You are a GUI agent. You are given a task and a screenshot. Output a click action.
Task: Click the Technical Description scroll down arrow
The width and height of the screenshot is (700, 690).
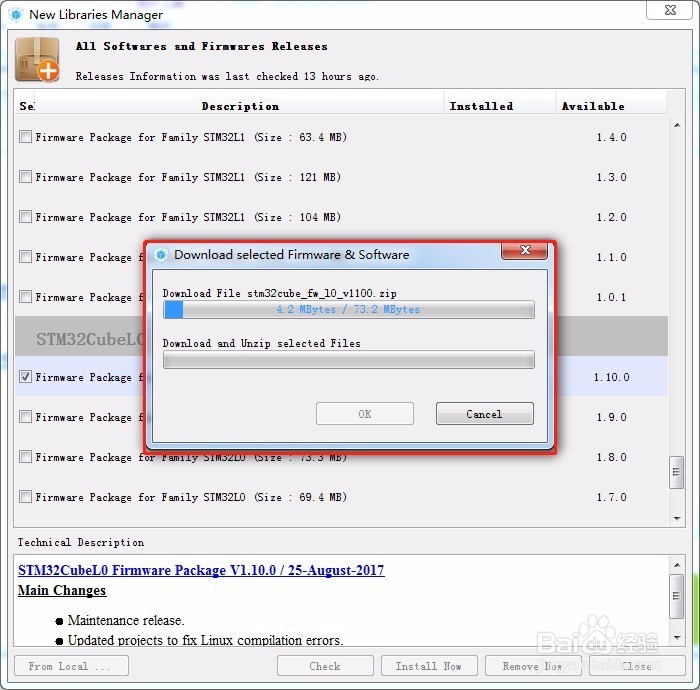677,637
